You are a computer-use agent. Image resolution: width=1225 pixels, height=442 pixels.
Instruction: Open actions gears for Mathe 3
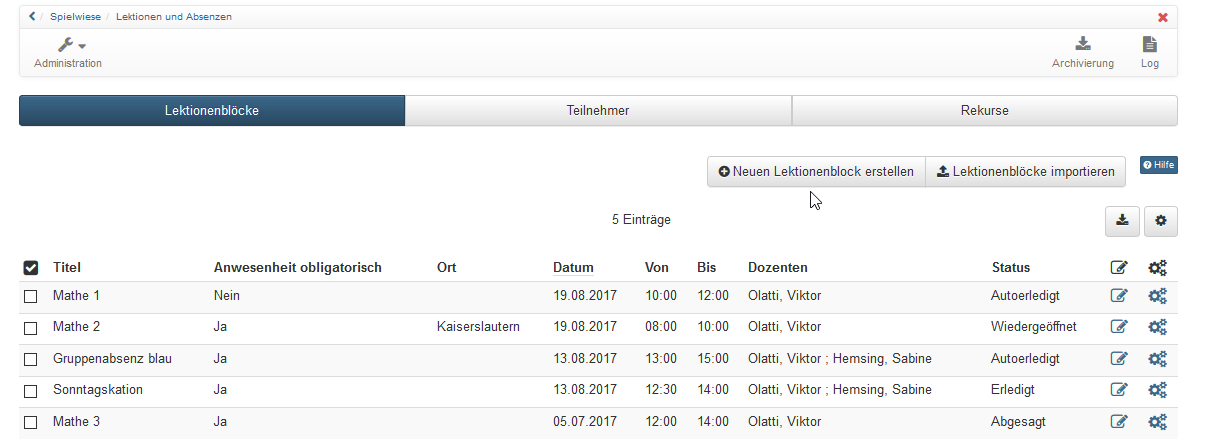[x=1158, y=422]
